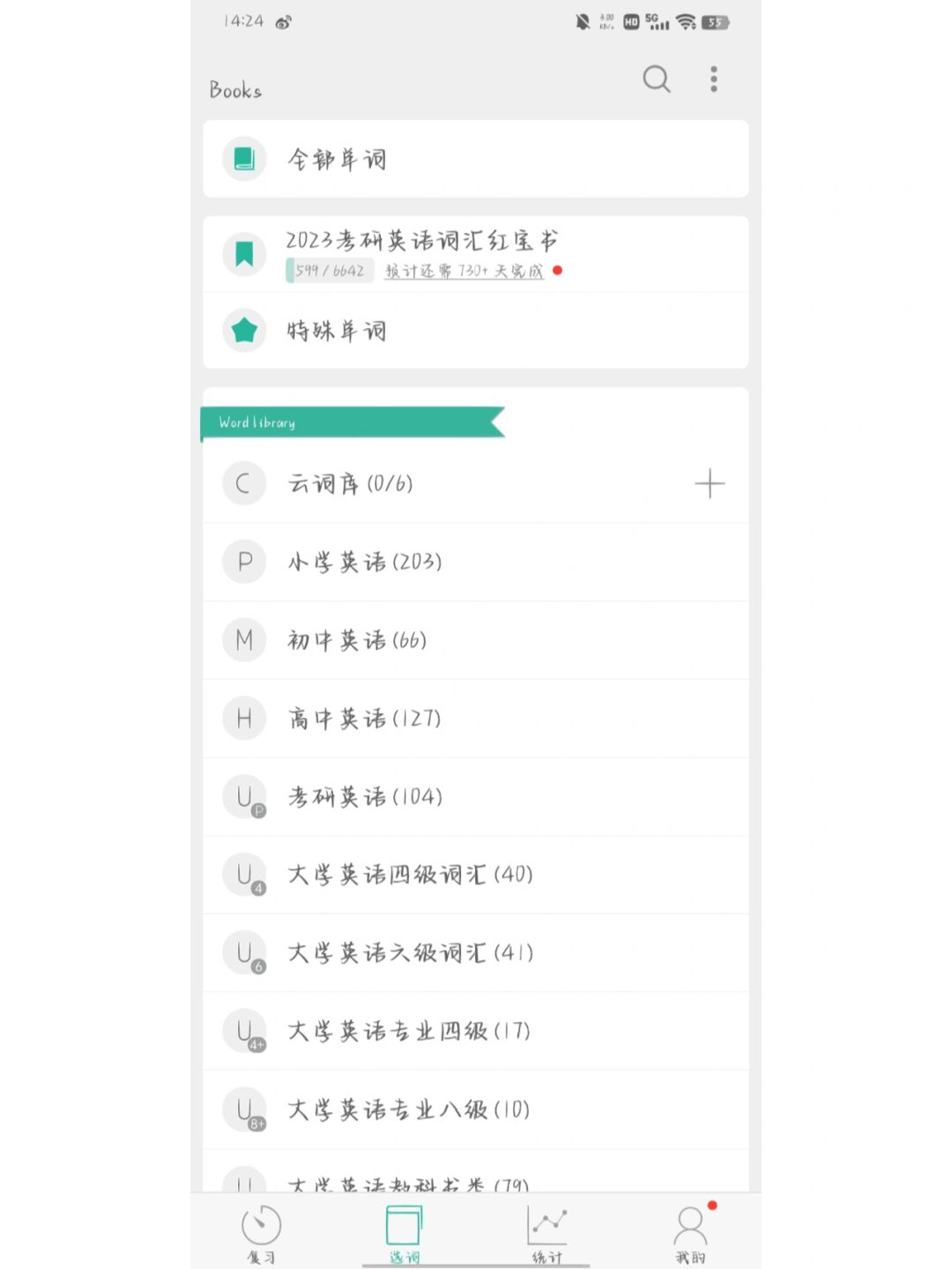The width and height of the screenshot is (952, 1269).
Task: Add a cloud word library with plus
Action: point(710,483)
